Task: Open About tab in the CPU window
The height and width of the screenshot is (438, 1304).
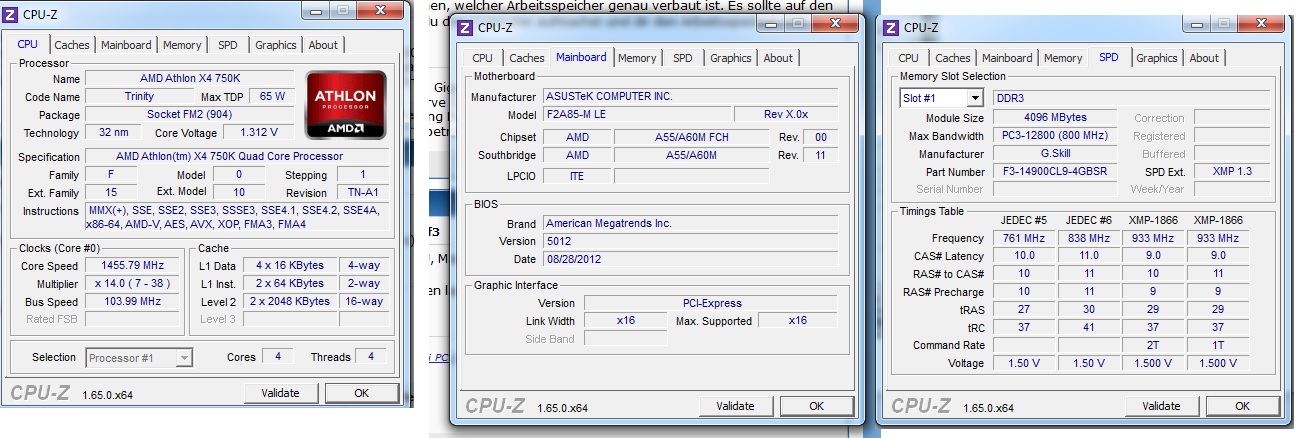Action: [x=323, y=45]
